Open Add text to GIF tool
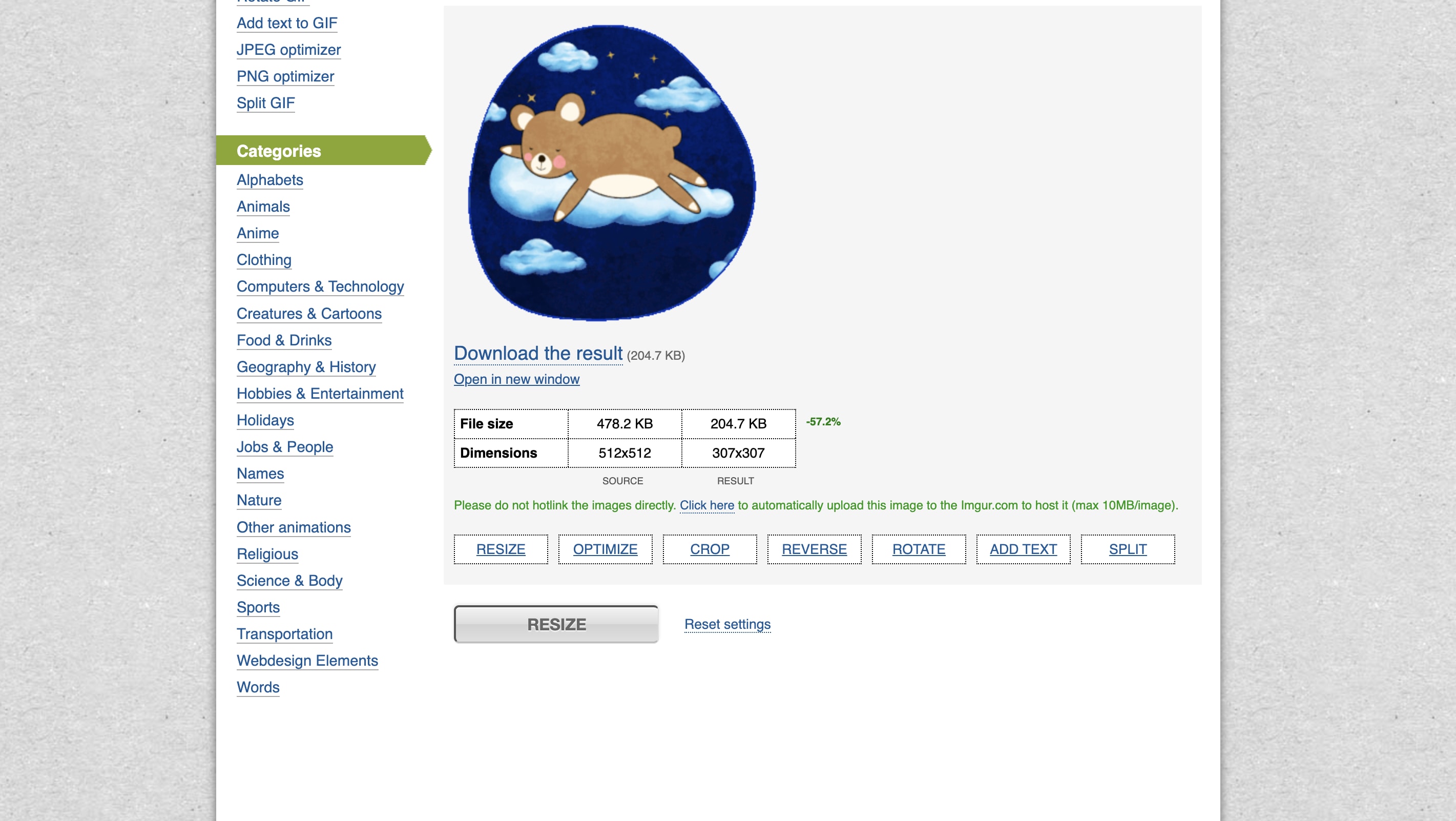The width and height of the screenshot is (1456, 821). 286,23
